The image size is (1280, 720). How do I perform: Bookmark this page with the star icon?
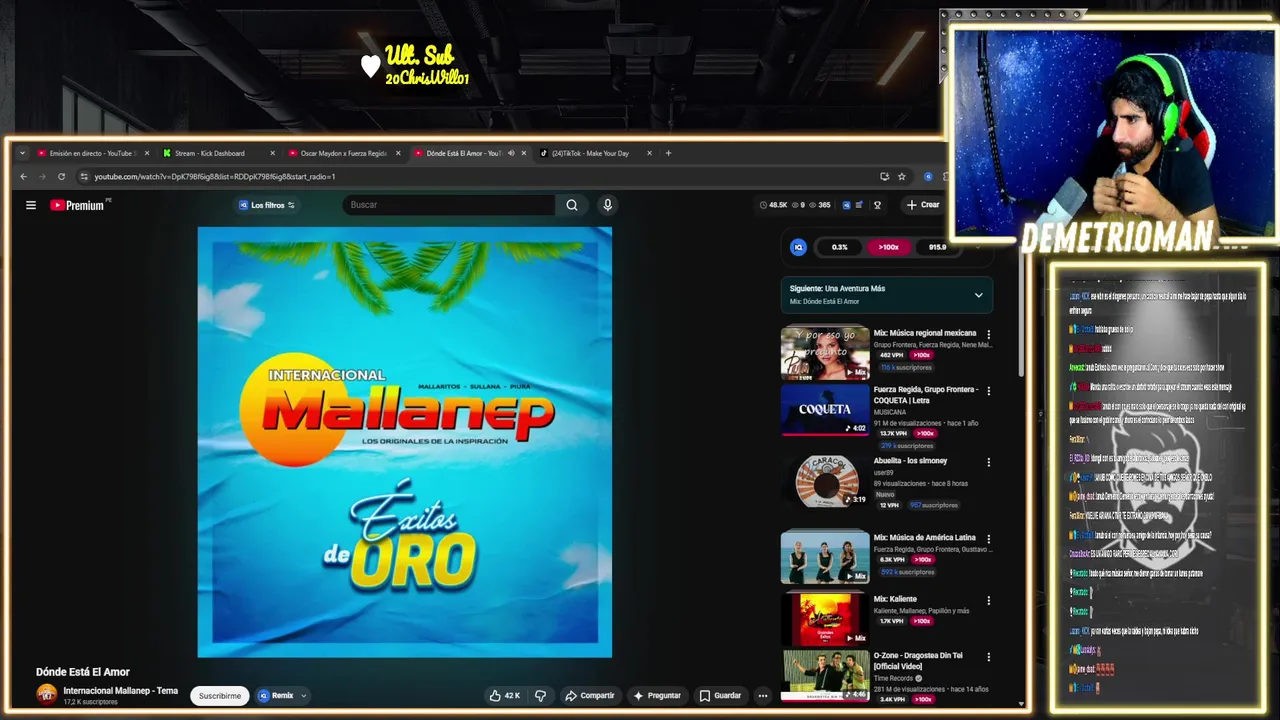click(x=901, y=177)
